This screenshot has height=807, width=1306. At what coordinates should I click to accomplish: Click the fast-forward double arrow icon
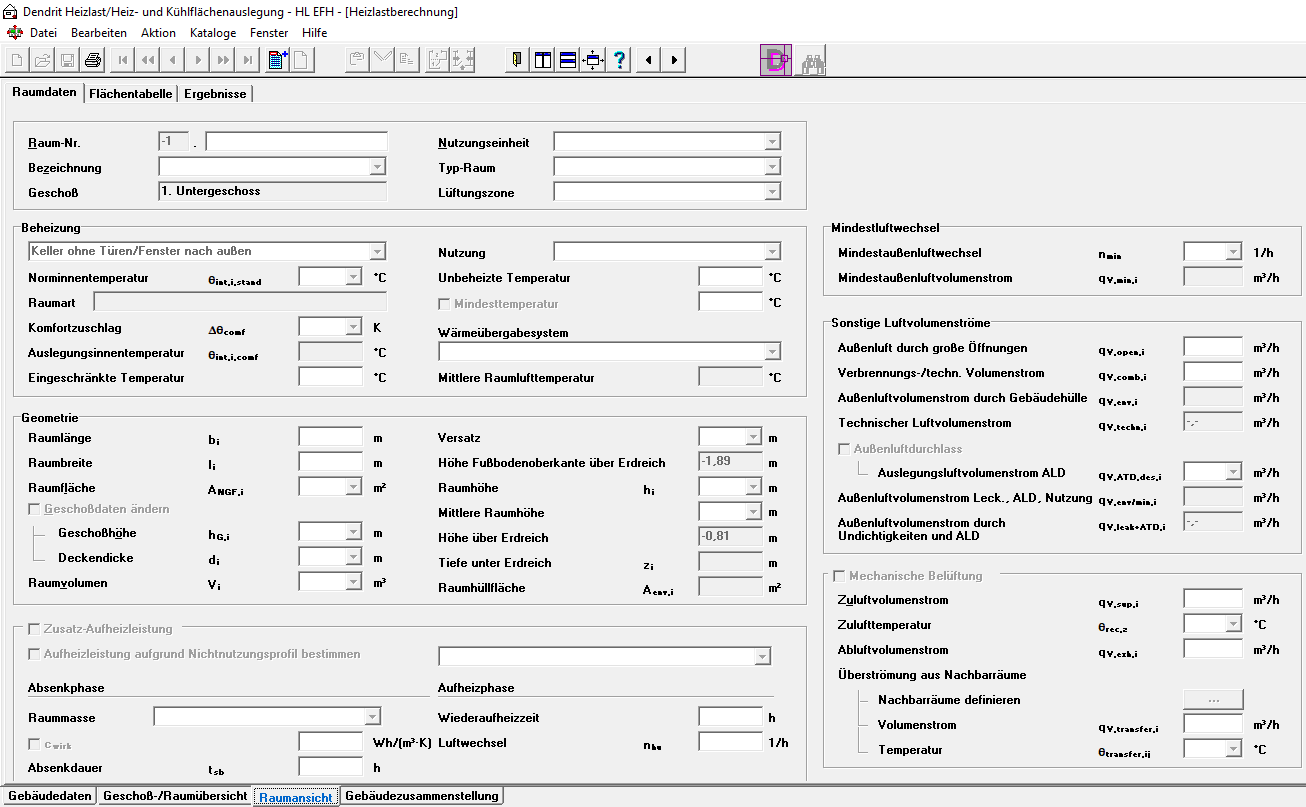point(223,60)
